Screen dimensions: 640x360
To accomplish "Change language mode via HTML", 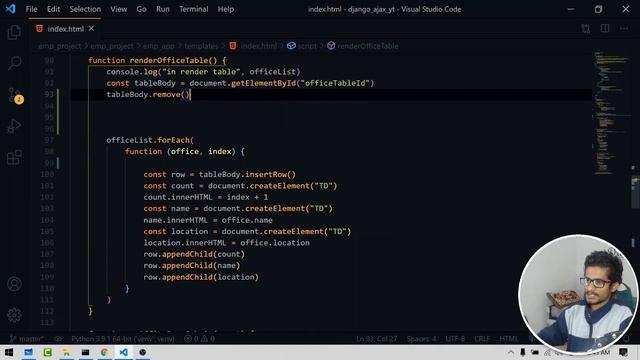I will point(509,339).
